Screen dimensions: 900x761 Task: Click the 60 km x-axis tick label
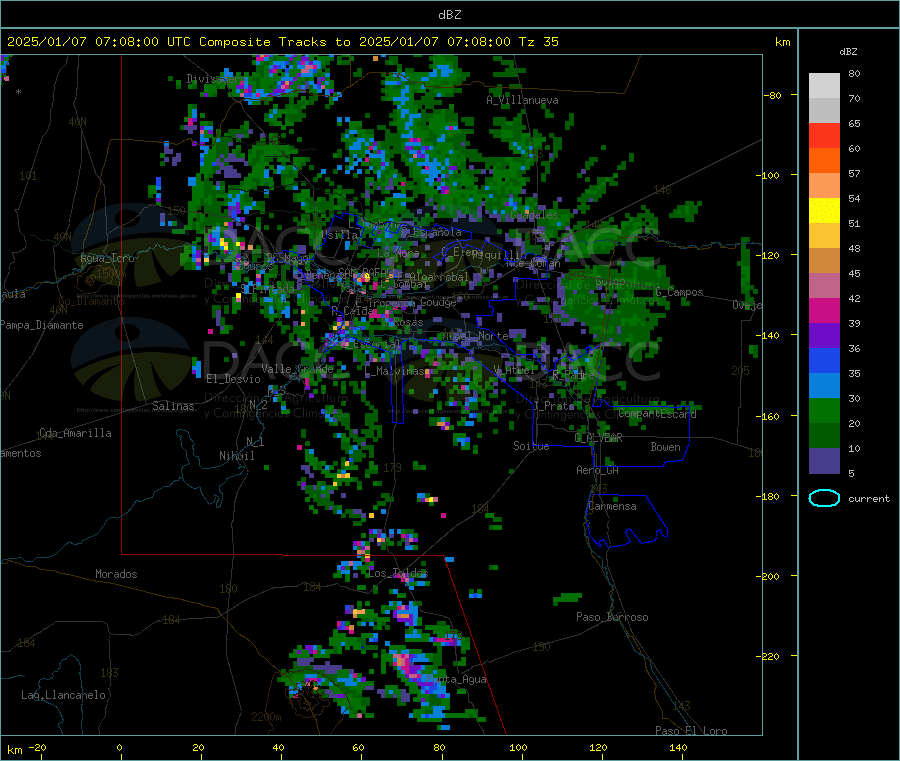358,747
